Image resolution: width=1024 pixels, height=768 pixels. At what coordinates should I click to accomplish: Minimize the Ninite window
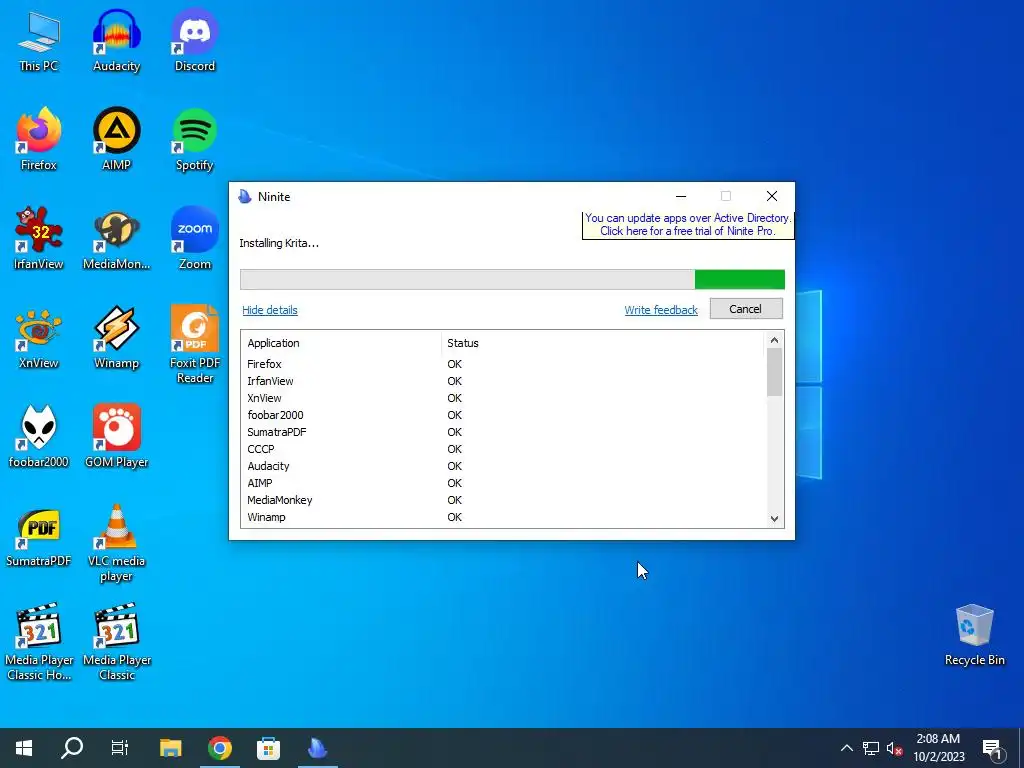(680, 196)
